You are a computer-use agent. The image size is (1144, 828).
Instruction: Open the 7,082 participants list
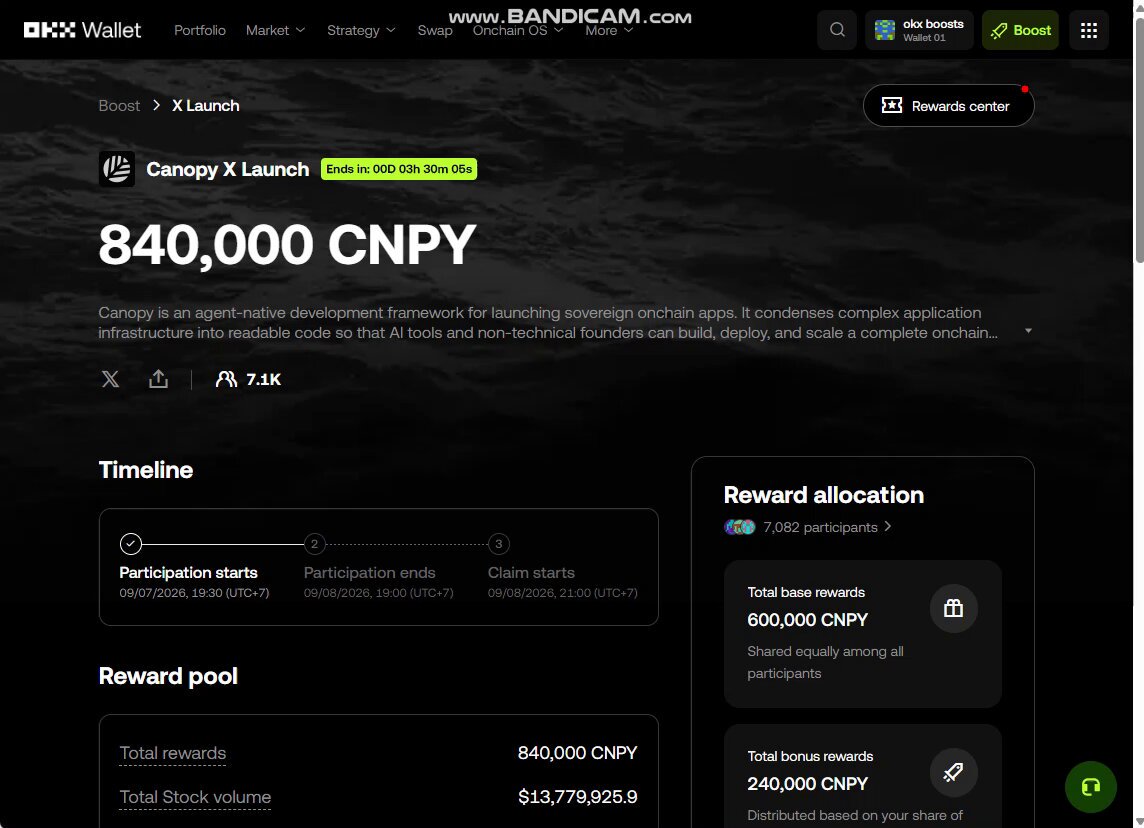[827, 527]
